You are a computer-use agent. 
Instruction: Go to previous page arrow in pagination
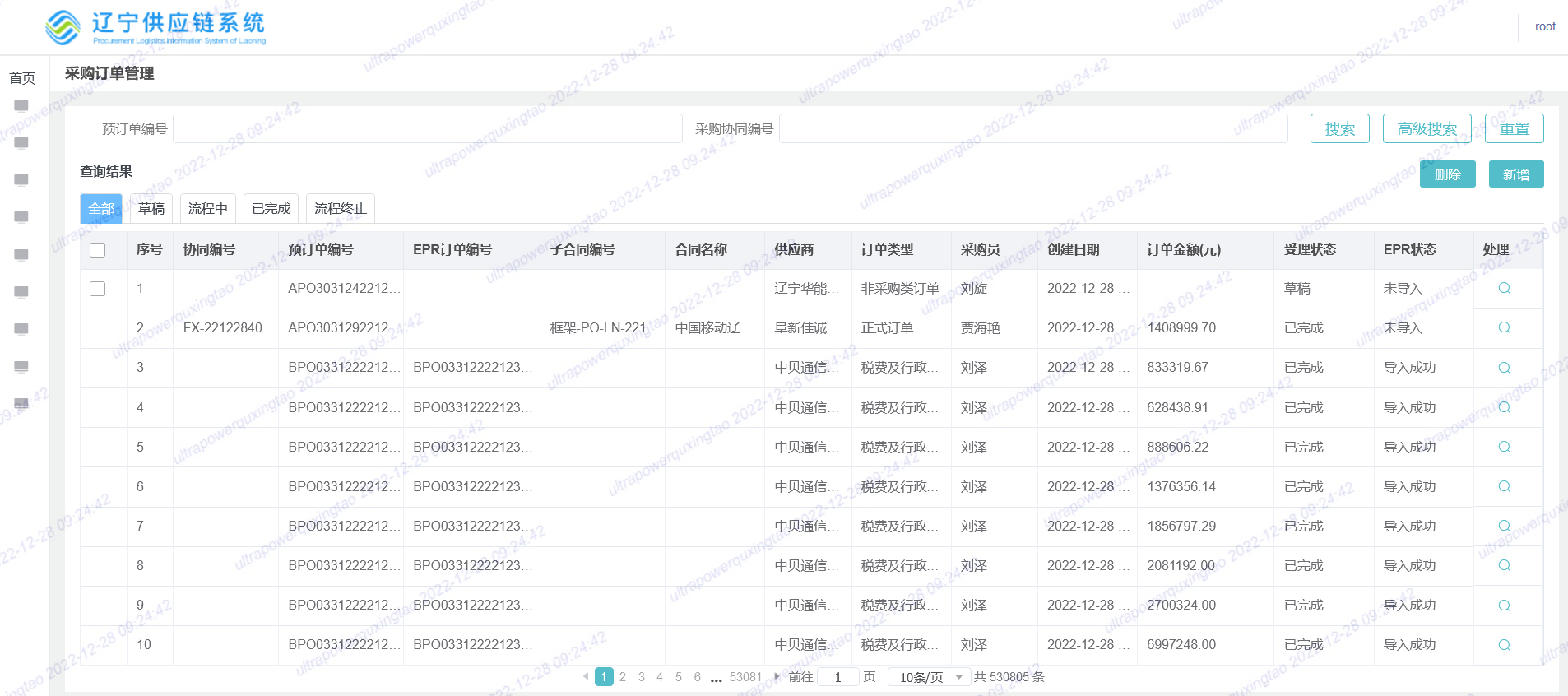click(586, 676)
